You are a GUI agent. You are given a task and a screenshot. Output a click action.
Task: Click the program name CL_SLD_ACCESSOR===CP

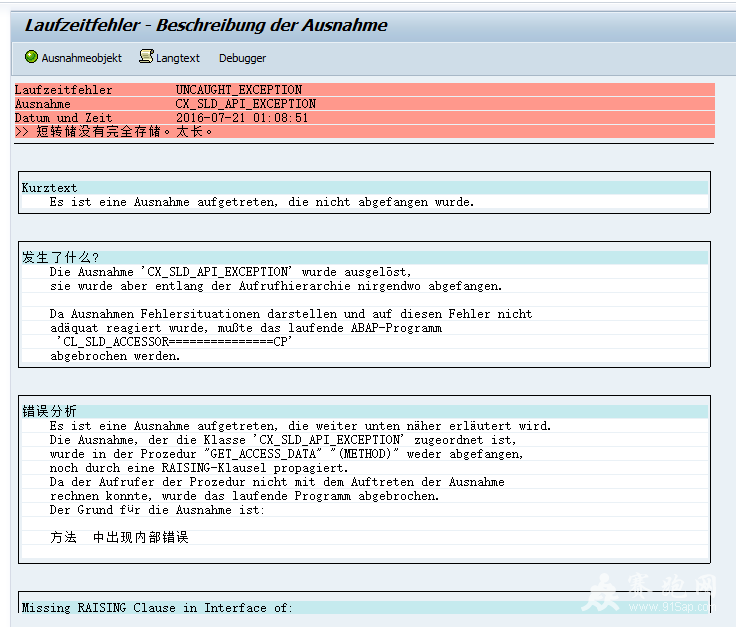tap(174, 342)
